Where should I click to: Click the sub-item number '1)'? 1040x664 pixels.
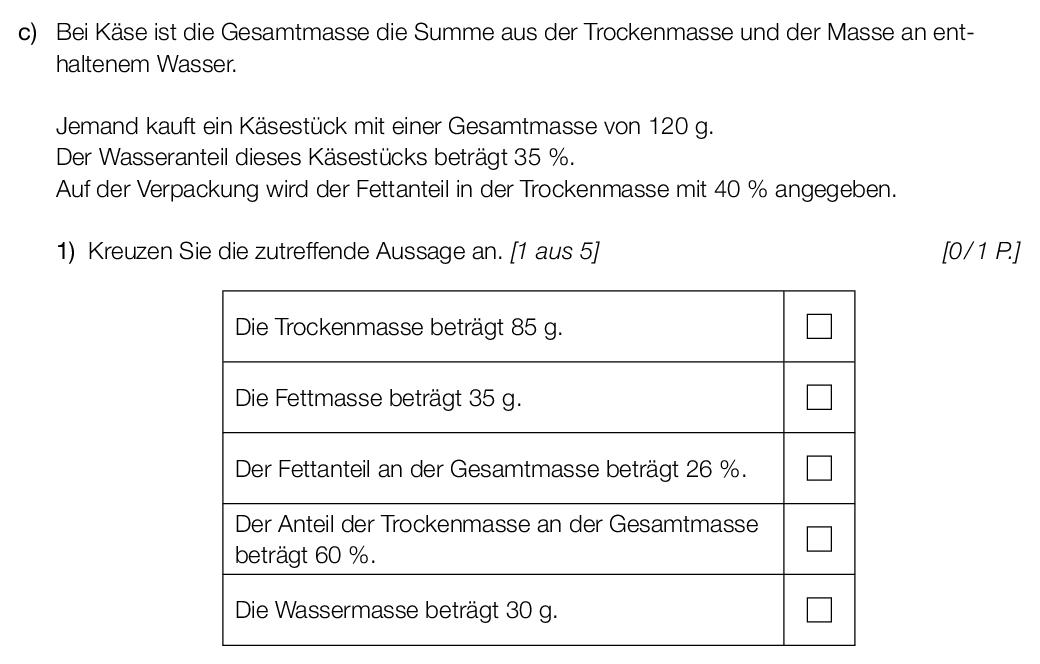(66, 251)
